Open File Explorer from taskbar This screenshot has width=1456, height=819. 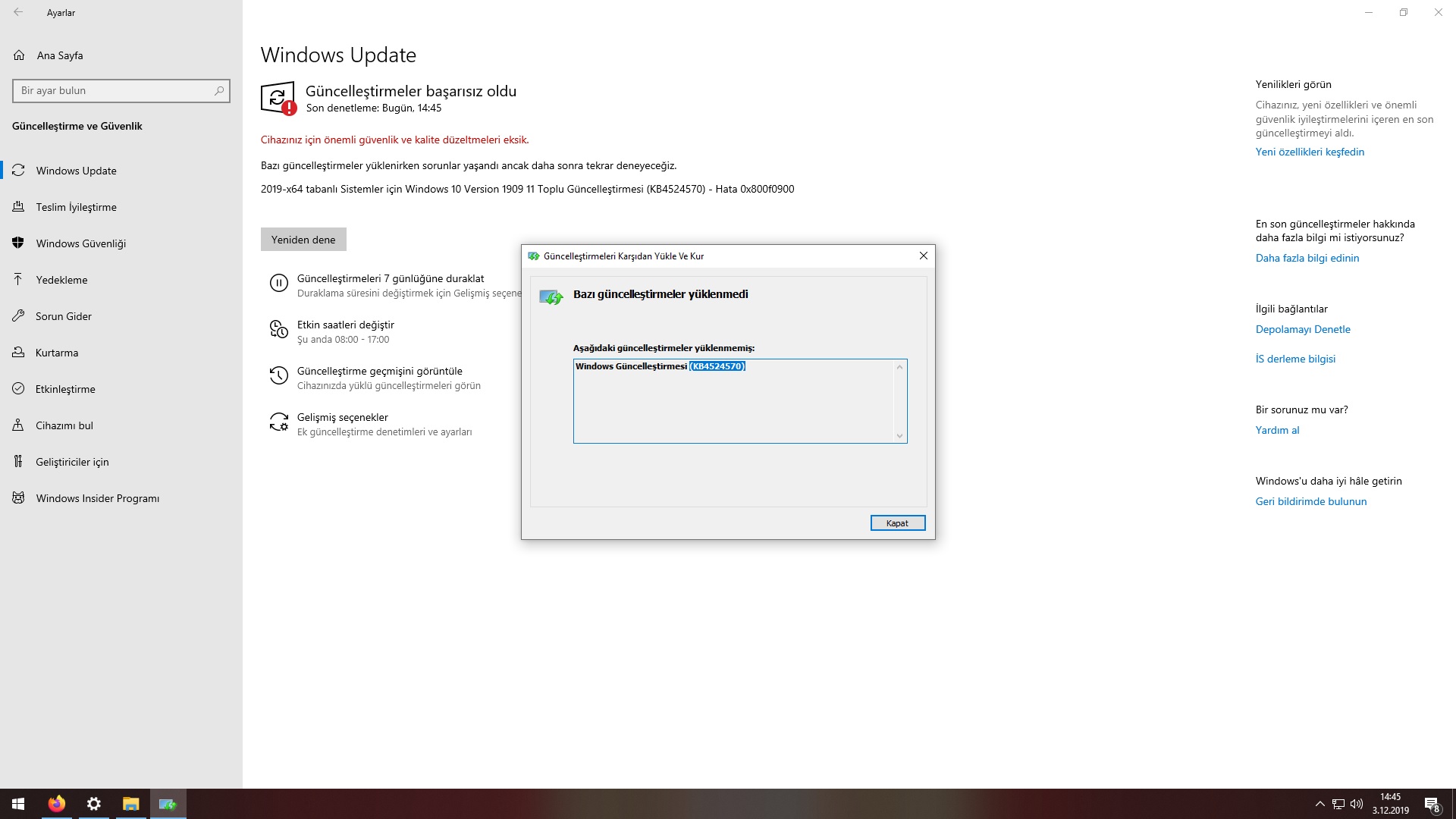point(131,804)
